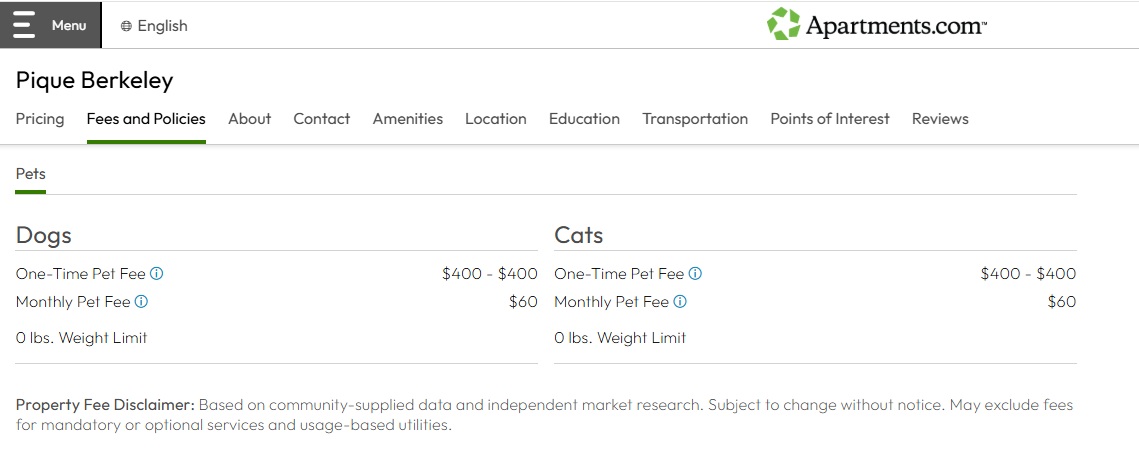The width and height of the screenshot is (1139, 451).
Task: Open the Reviews tab
Action: tap(939, 119)
